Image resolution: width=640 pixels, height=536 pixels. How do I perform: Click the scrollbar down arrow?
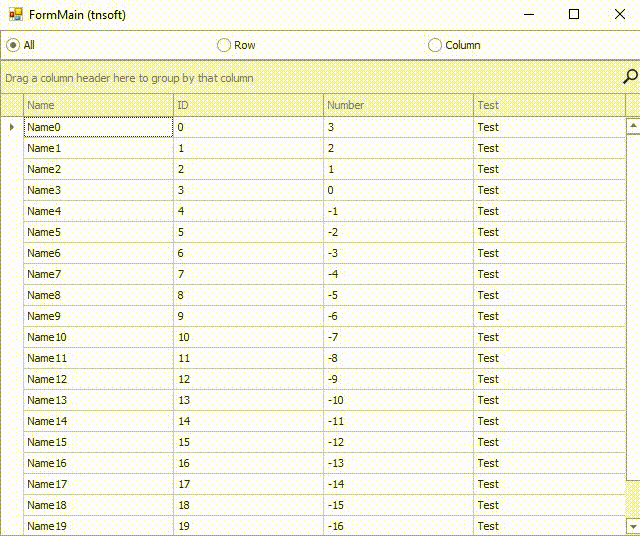[x=633, y=526]
